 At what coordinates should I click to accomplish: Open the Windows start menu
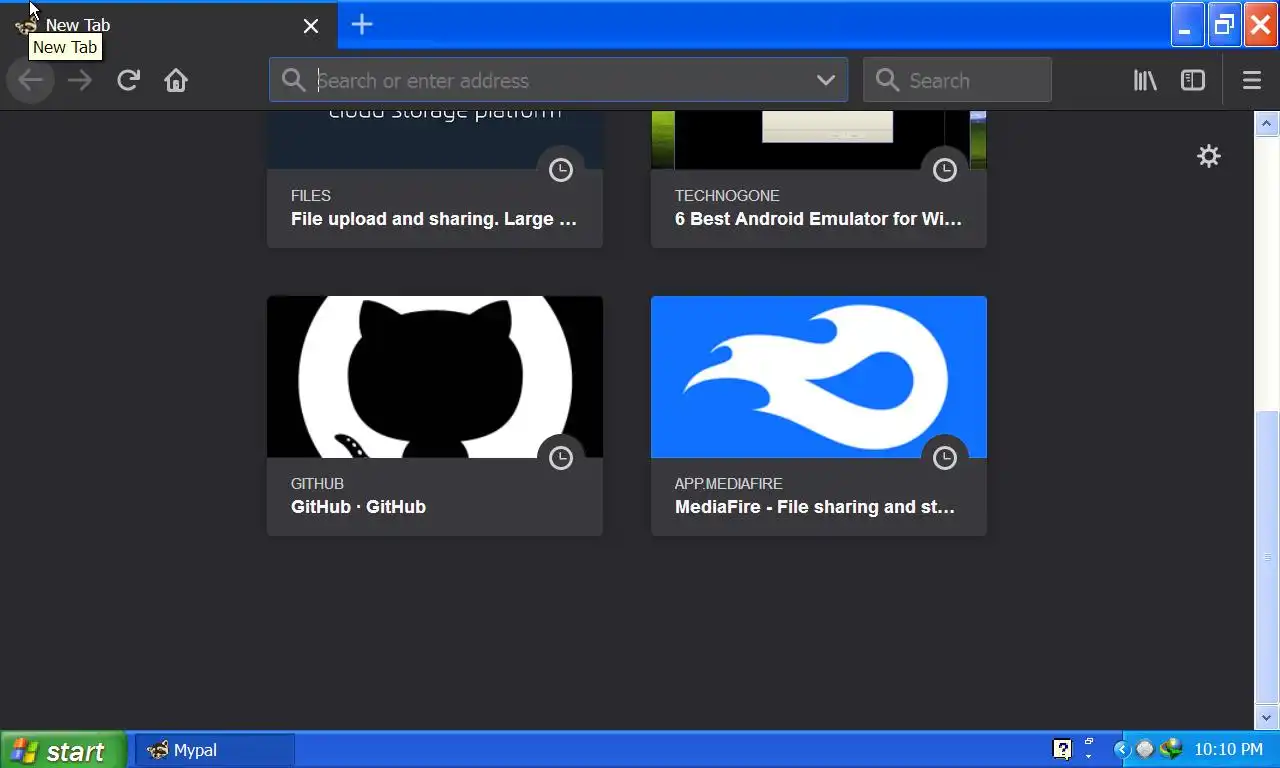click(63, 750)
